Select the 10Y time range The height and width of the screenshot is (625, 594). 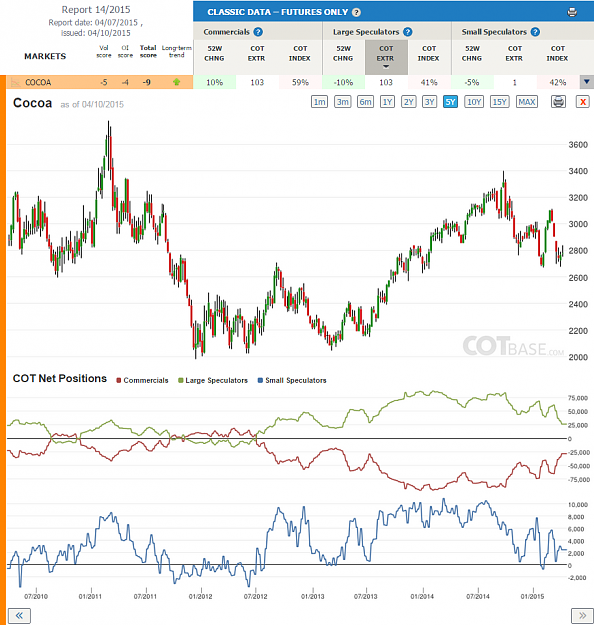(x=474, y=102)
